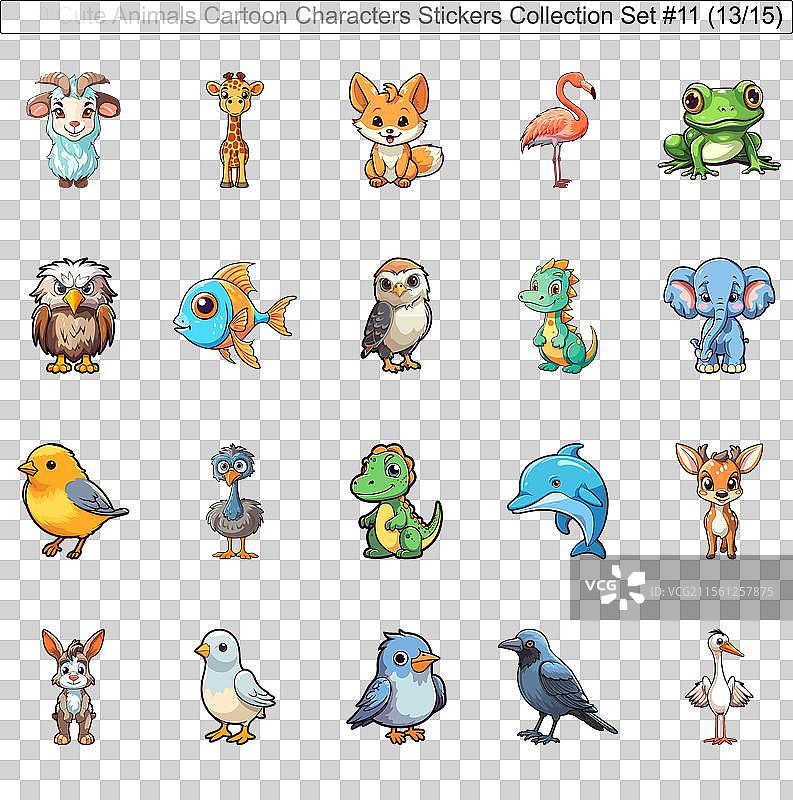This screenshot has height=800, width=793.
Task: Click the baby deer sticker
Action: (718, 498)
